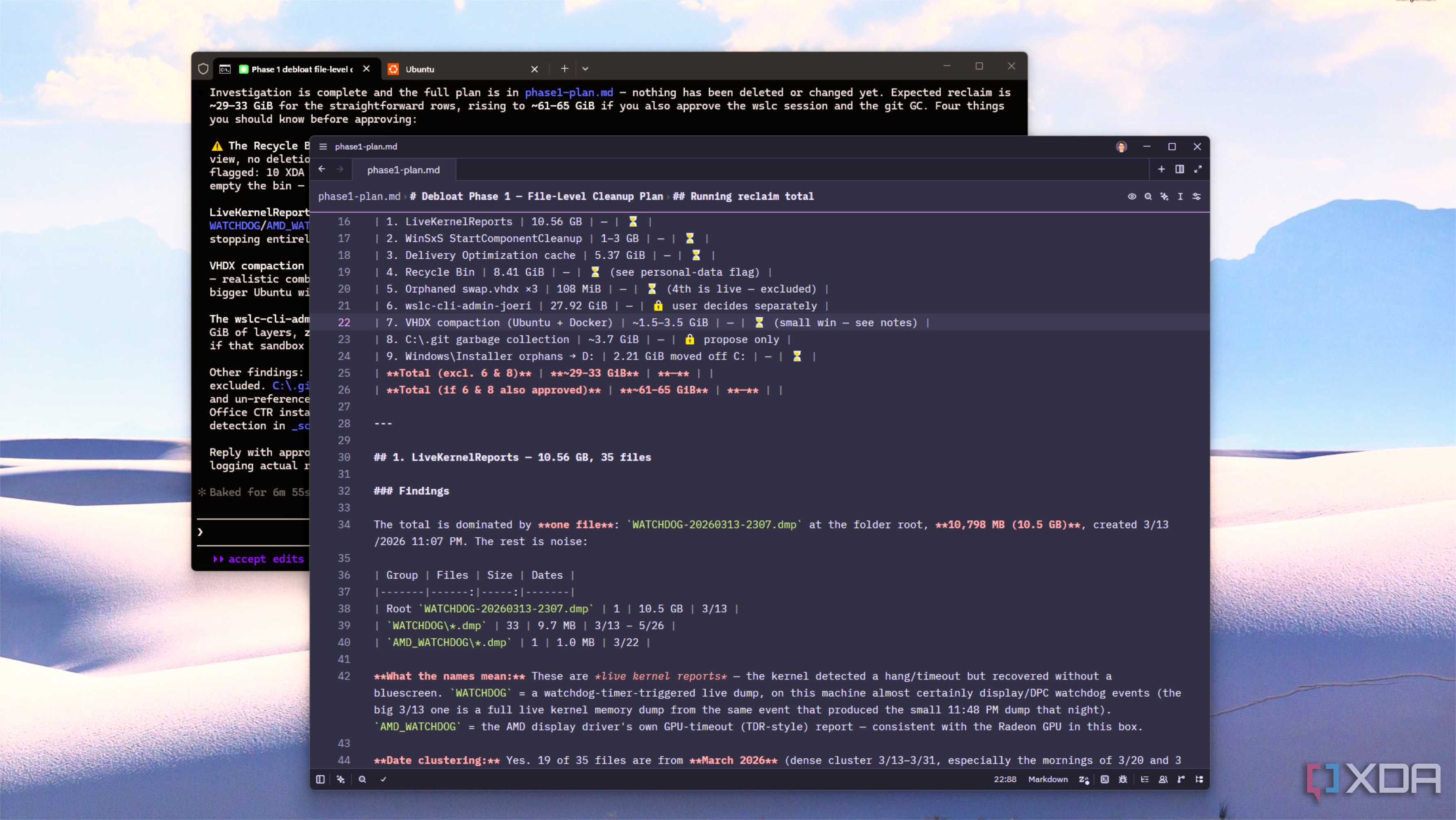
Task: Change language mode from Markdown
Action: pos(1048,779)
